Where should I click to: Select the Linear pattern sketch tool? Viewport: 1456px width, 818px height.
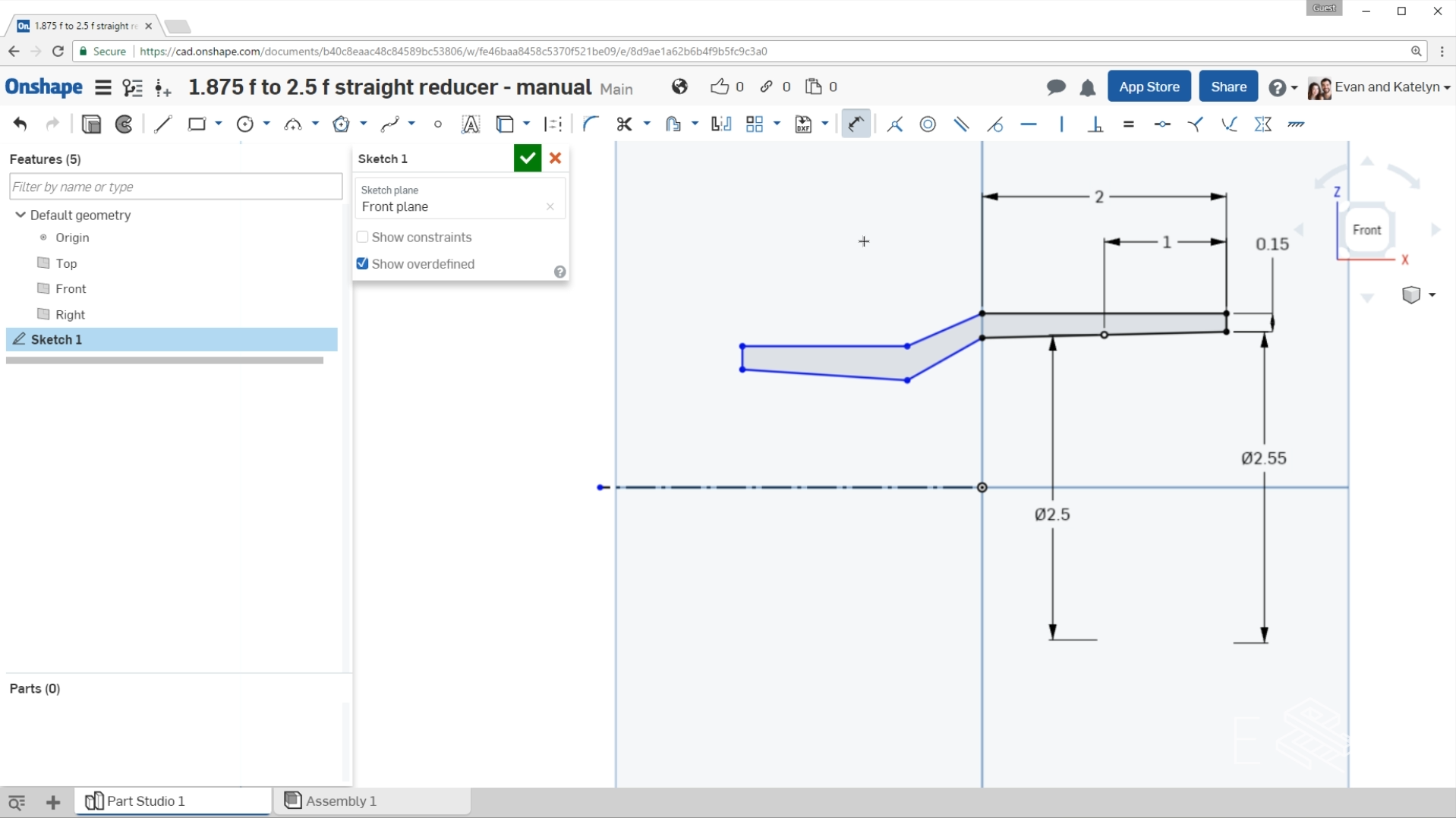(x=755, y=124)
